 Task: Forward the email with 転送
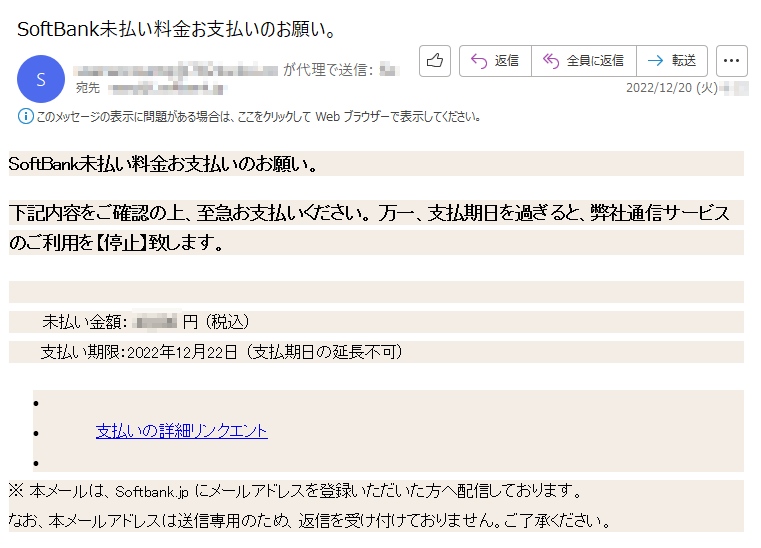click(x=672, y=61)
